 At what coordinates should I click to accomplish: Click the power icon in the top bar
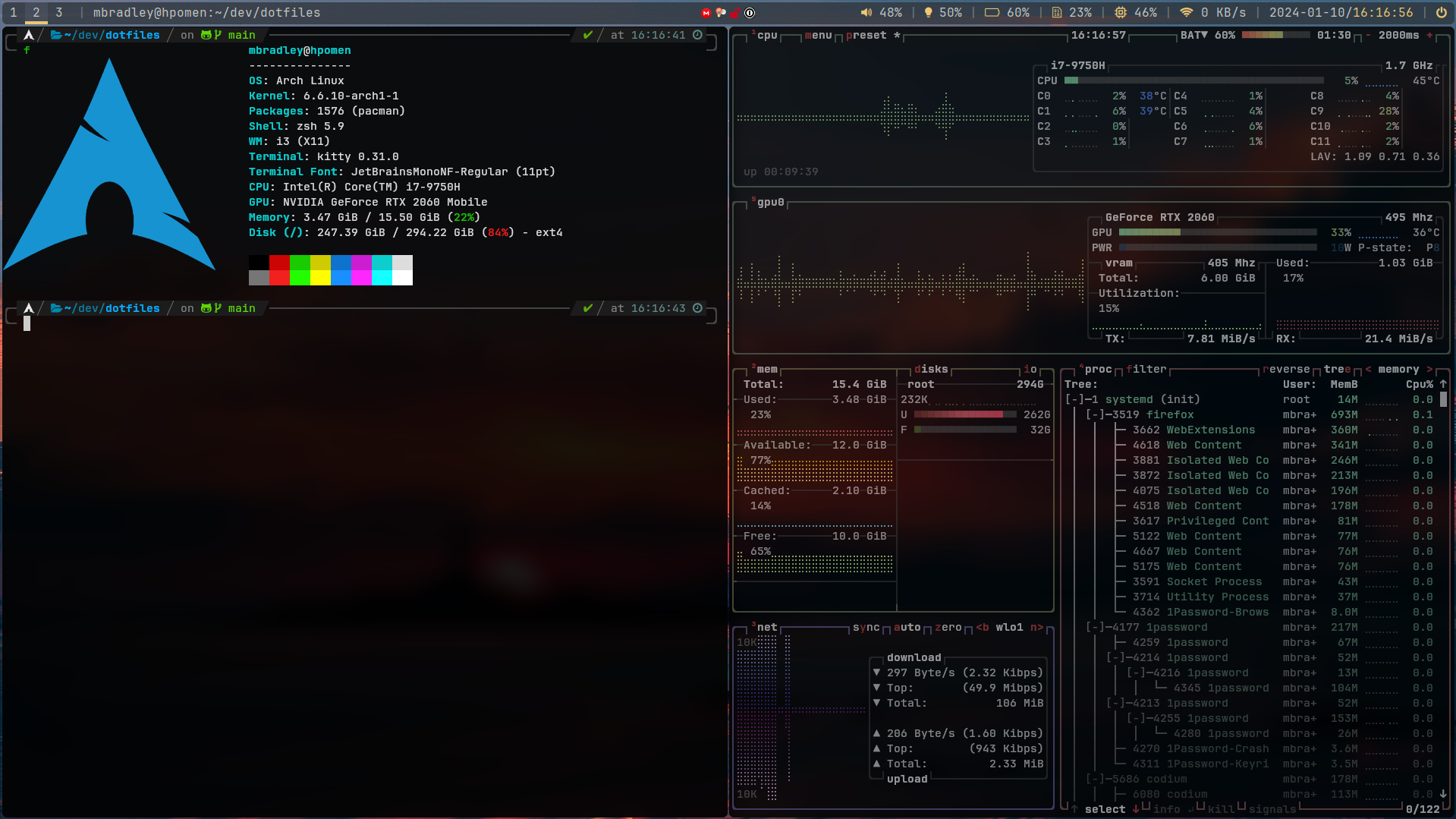click(x=1441, y=13)
